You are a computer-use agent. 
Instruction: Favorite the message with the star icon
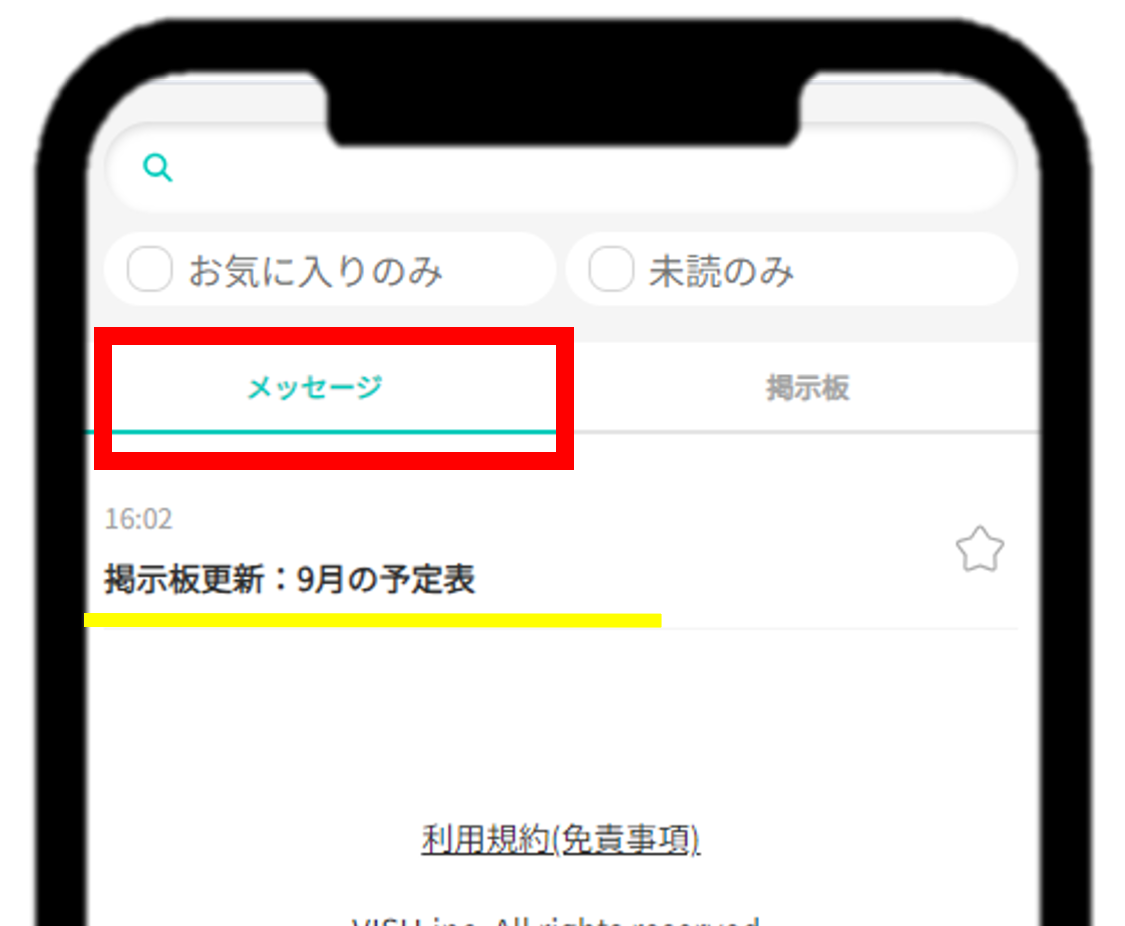click(979, 549)
